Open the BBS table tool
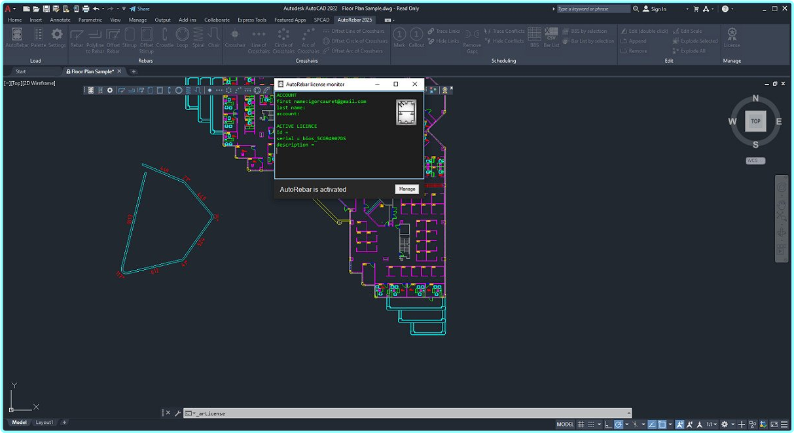 pos(534,37)
